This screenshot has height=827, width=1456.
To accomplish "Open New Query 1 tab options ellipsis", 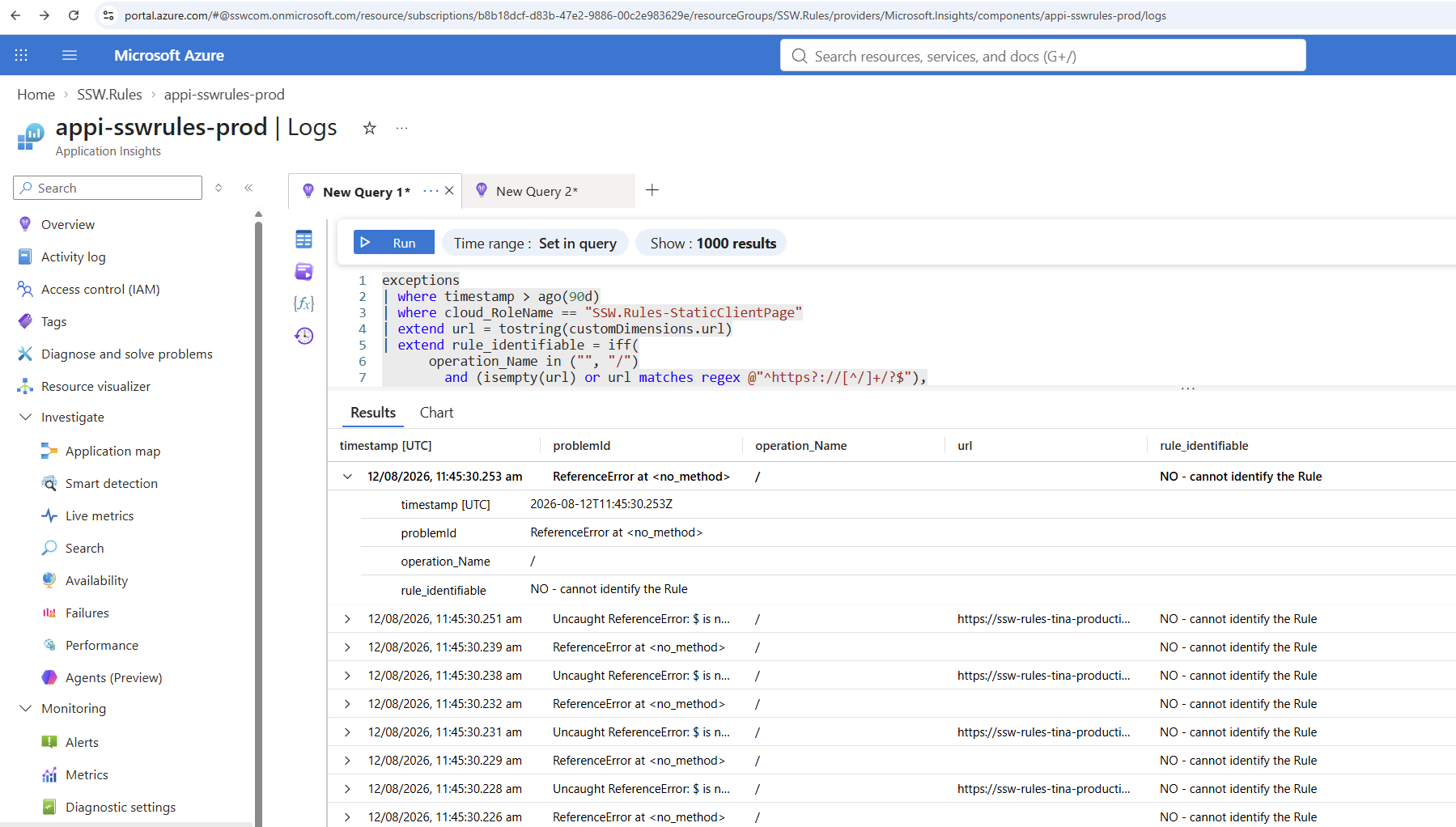I will [x=431, y=191].
